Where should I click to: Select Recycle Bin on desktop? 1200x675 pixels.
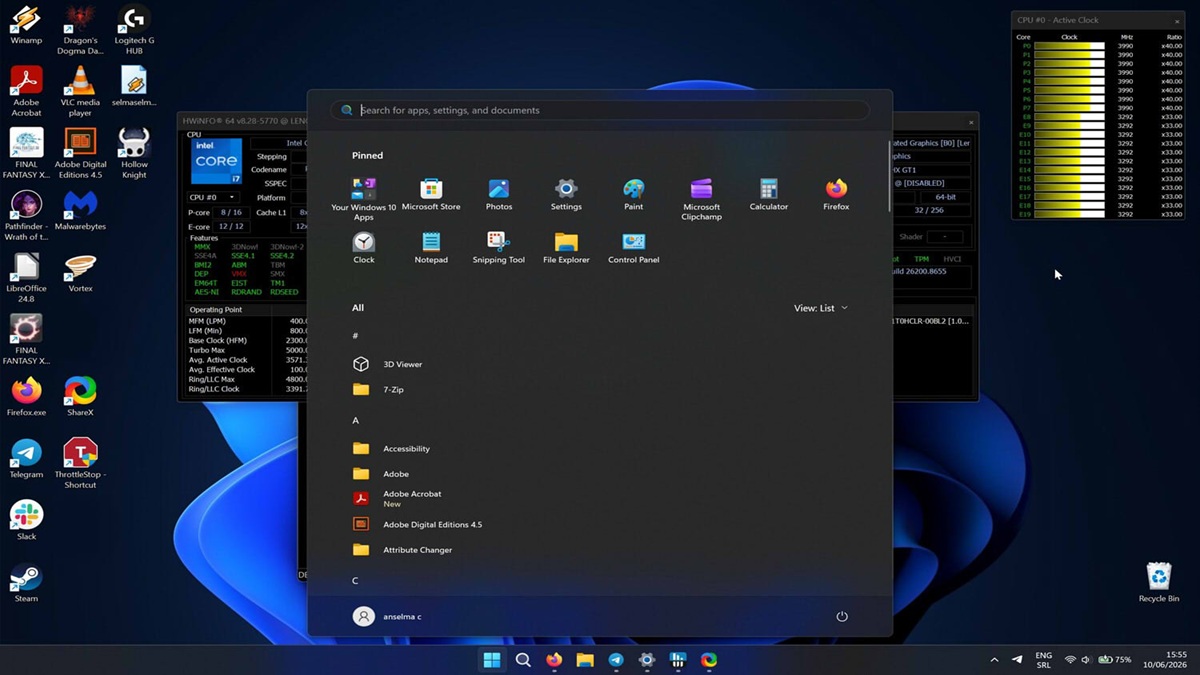[x=1159, y=582]
